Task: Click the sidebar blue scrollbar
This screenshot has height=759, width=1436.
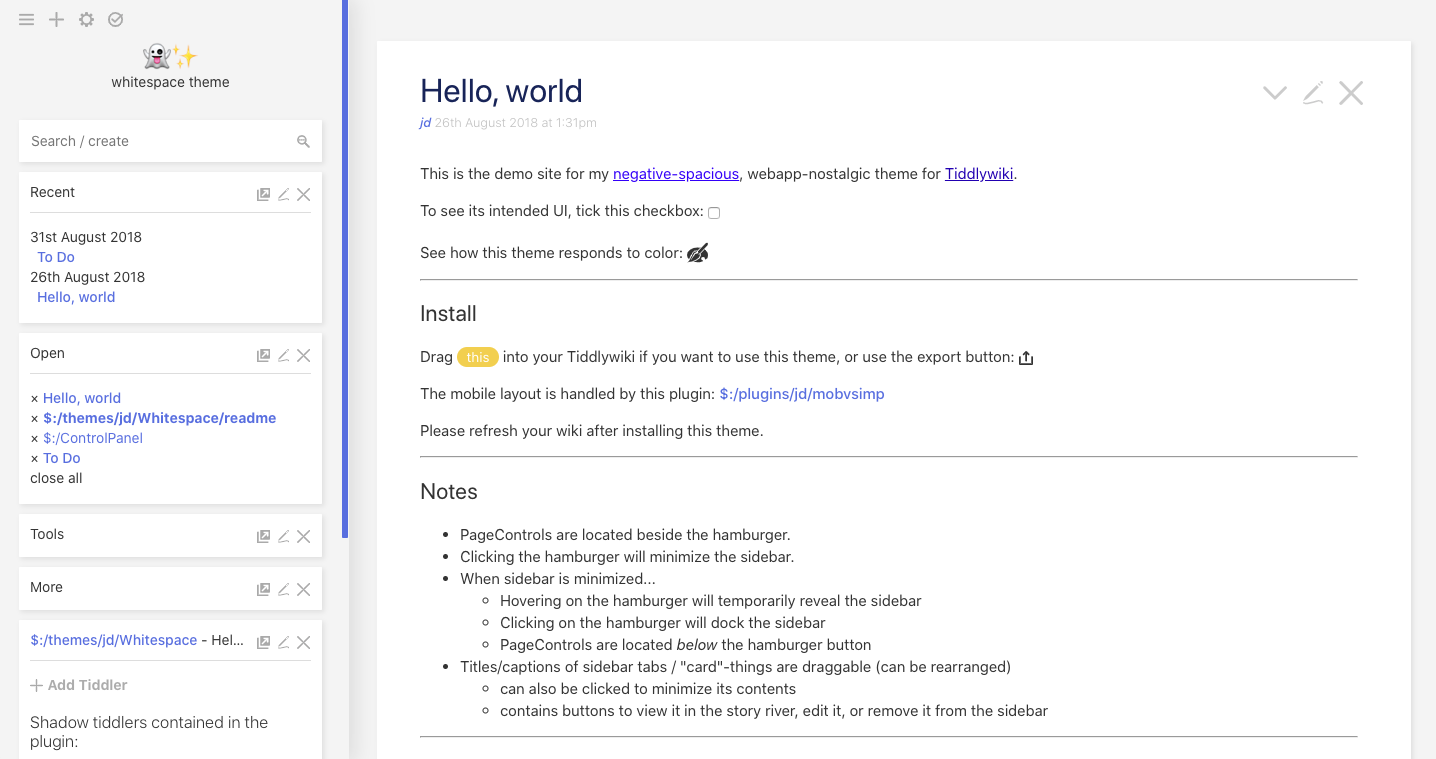Action: click(345, 268)
